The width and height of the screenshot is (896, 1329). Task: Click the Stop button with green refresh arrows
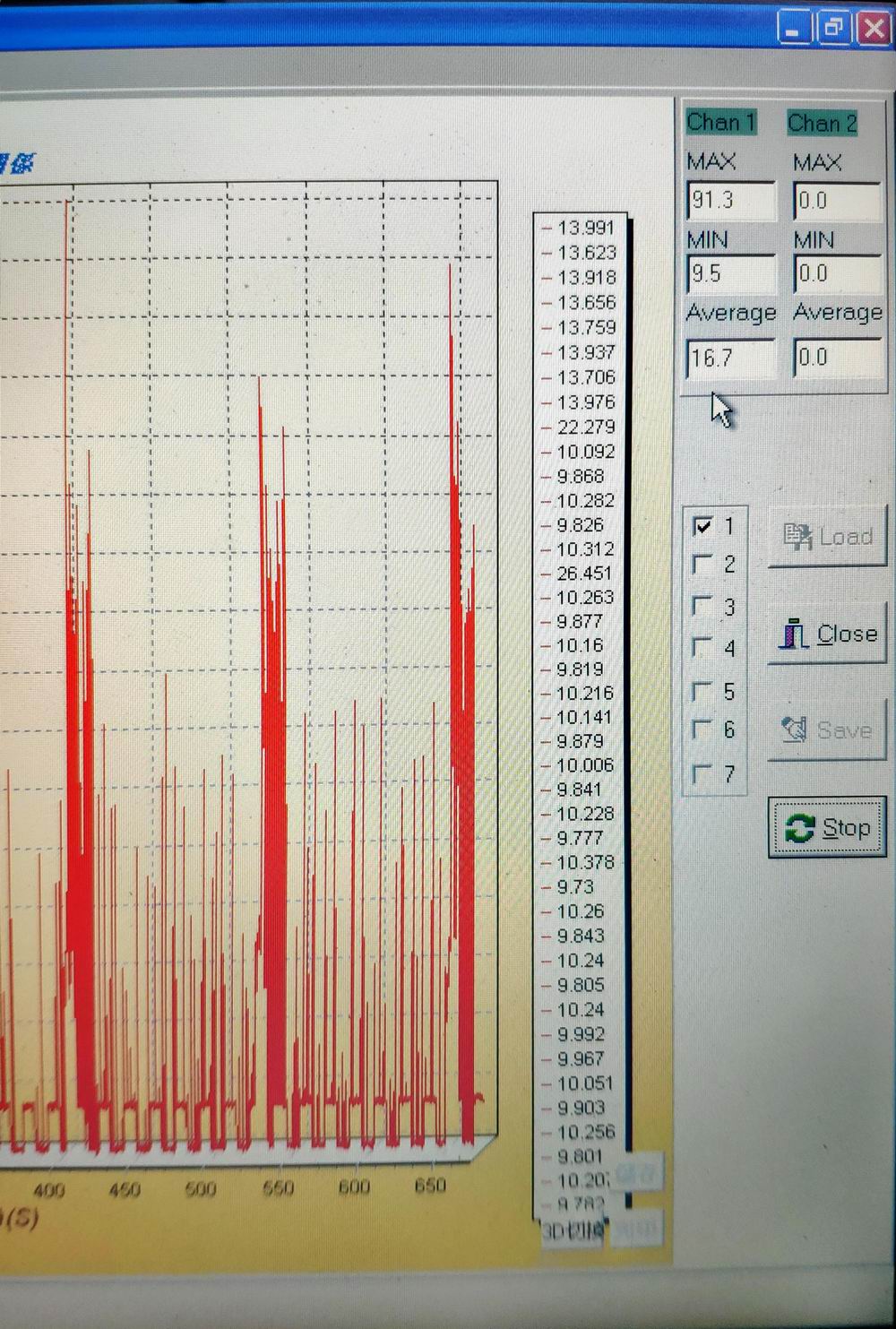coord(828,827)
